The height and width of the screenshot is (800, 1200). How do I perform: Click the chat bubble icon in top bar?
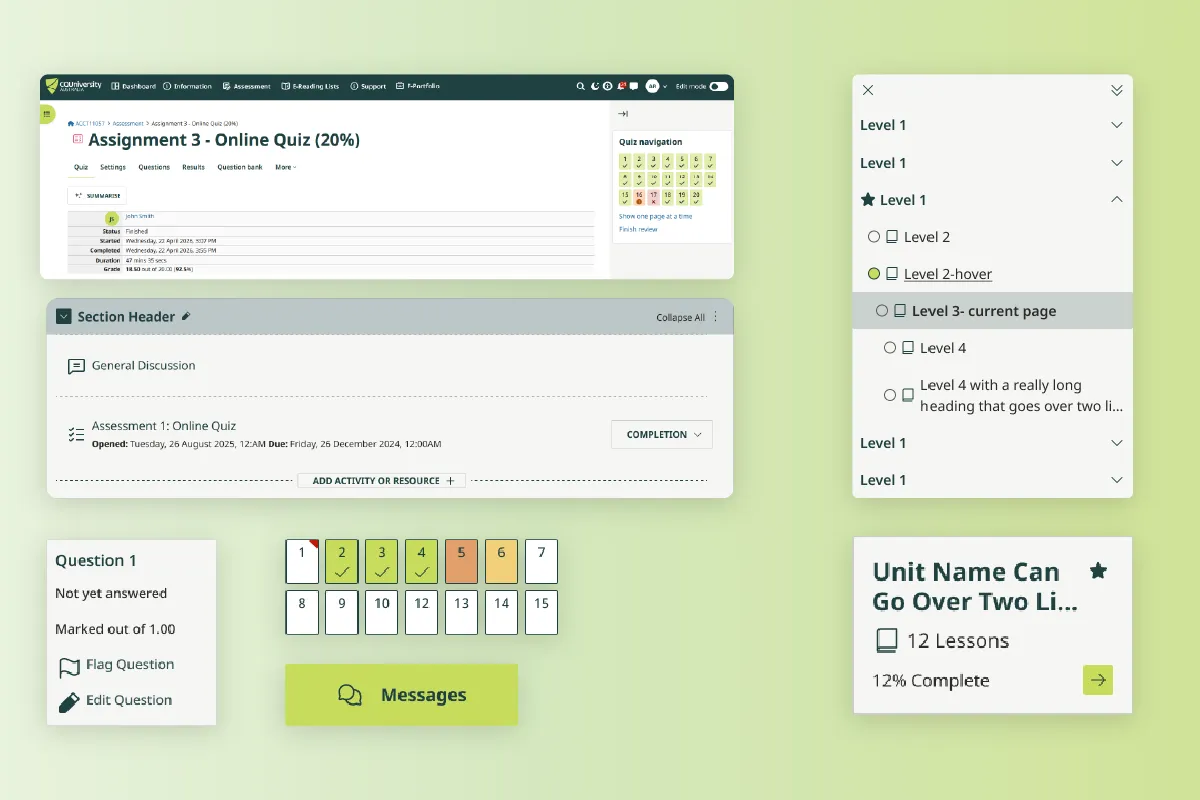coord(634,86)
